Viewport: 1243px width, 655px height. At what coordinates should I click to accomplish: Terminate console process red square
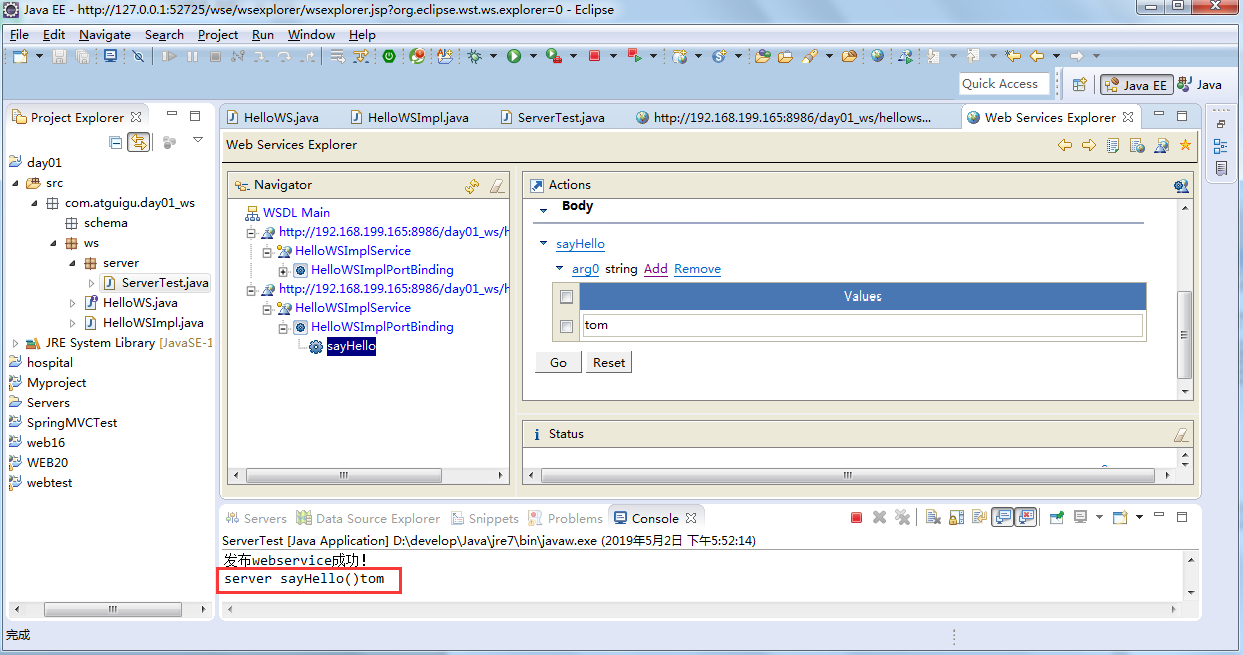[x=856, y=518]
